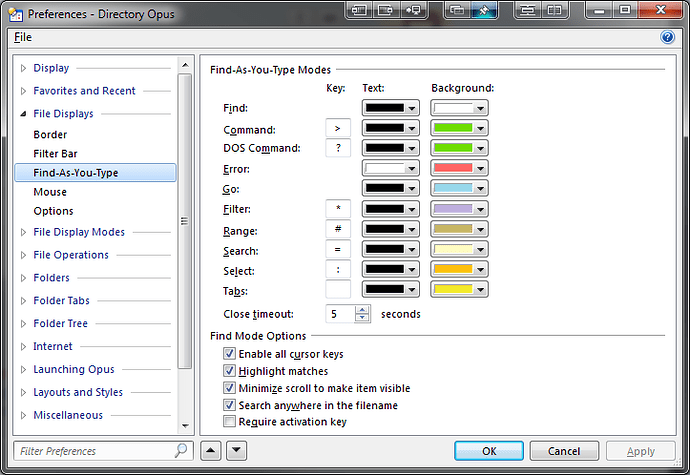Click the Apply button
The height and width of the screenshot is (475, 690).
pos(641,451)
